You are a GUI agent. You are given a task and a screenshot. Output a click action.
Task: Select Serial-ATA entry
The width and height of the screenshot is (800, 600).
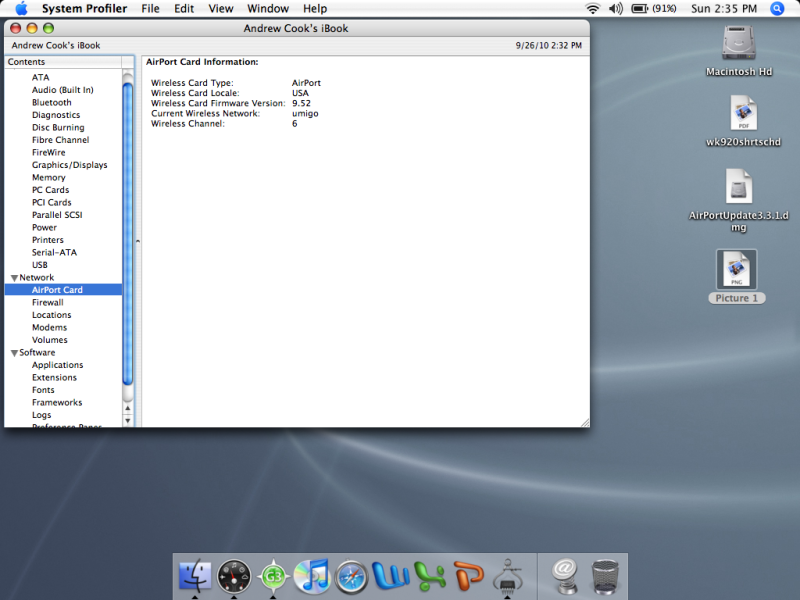pyautogui.click(x=55, y=253)
